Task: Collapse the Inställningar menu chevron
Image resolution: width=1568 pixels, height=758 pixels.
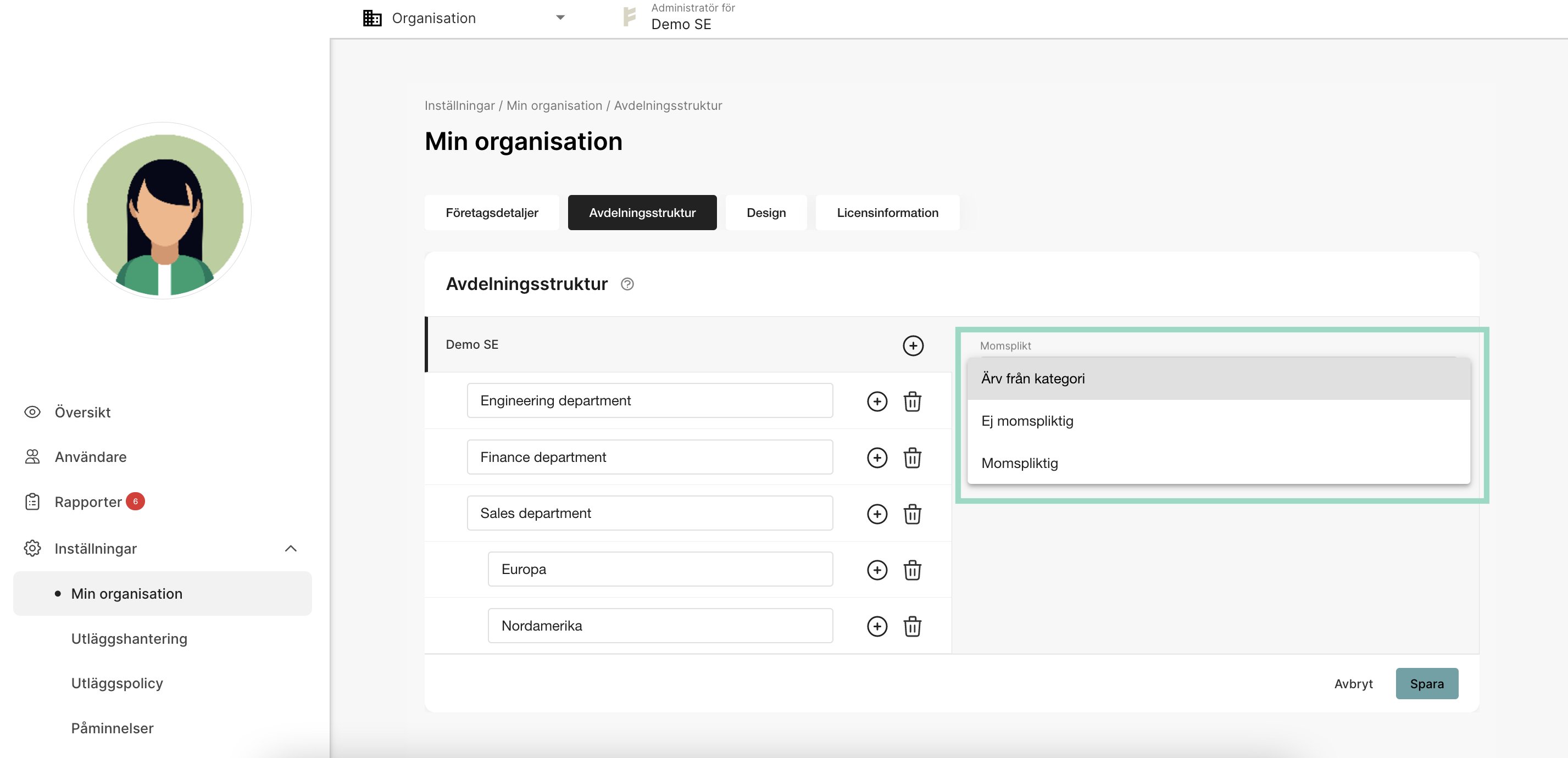Action: [x=291, y=548]
